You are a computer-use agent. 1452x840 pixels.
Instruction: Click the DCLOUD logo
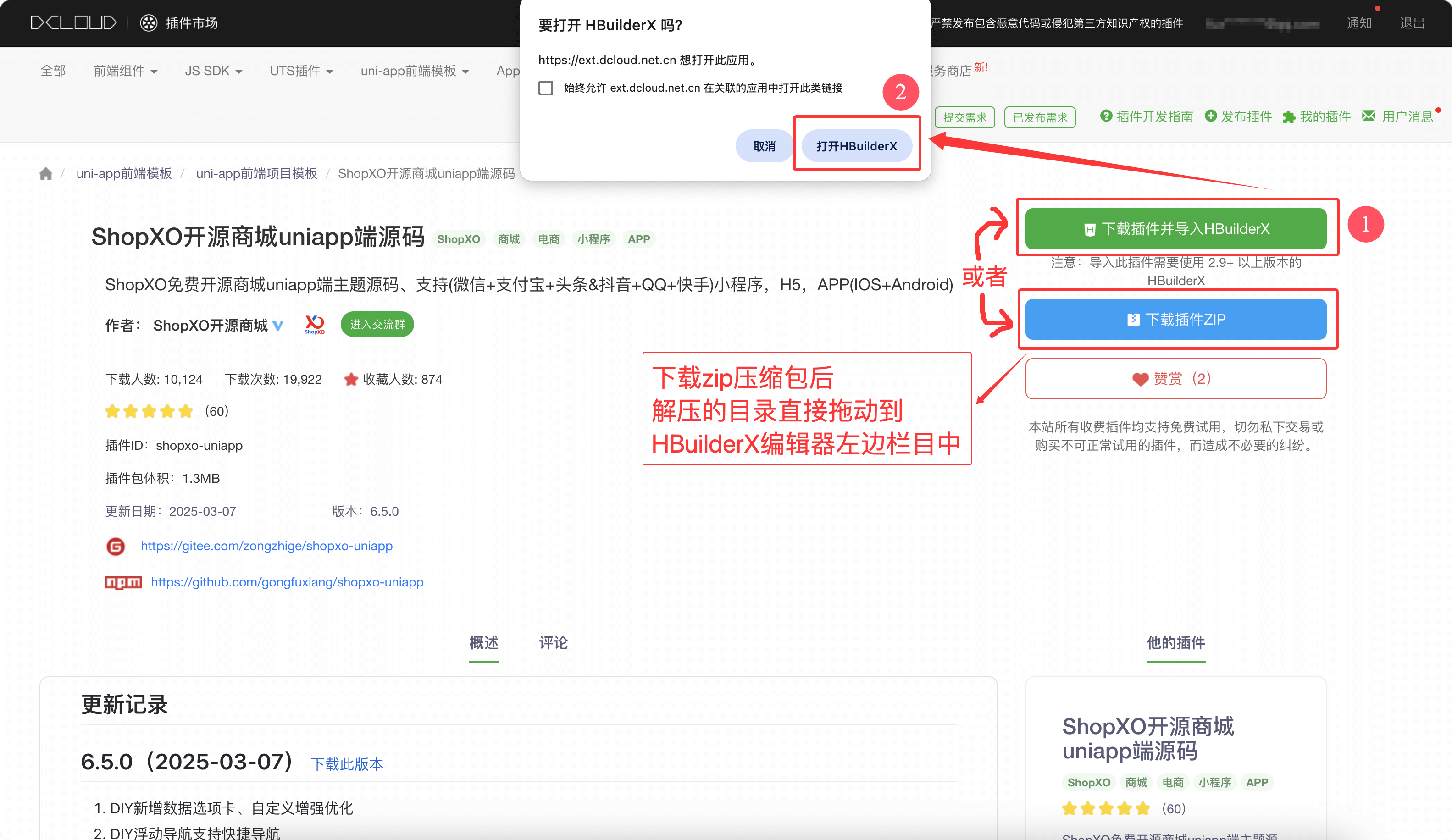(74, 22)
